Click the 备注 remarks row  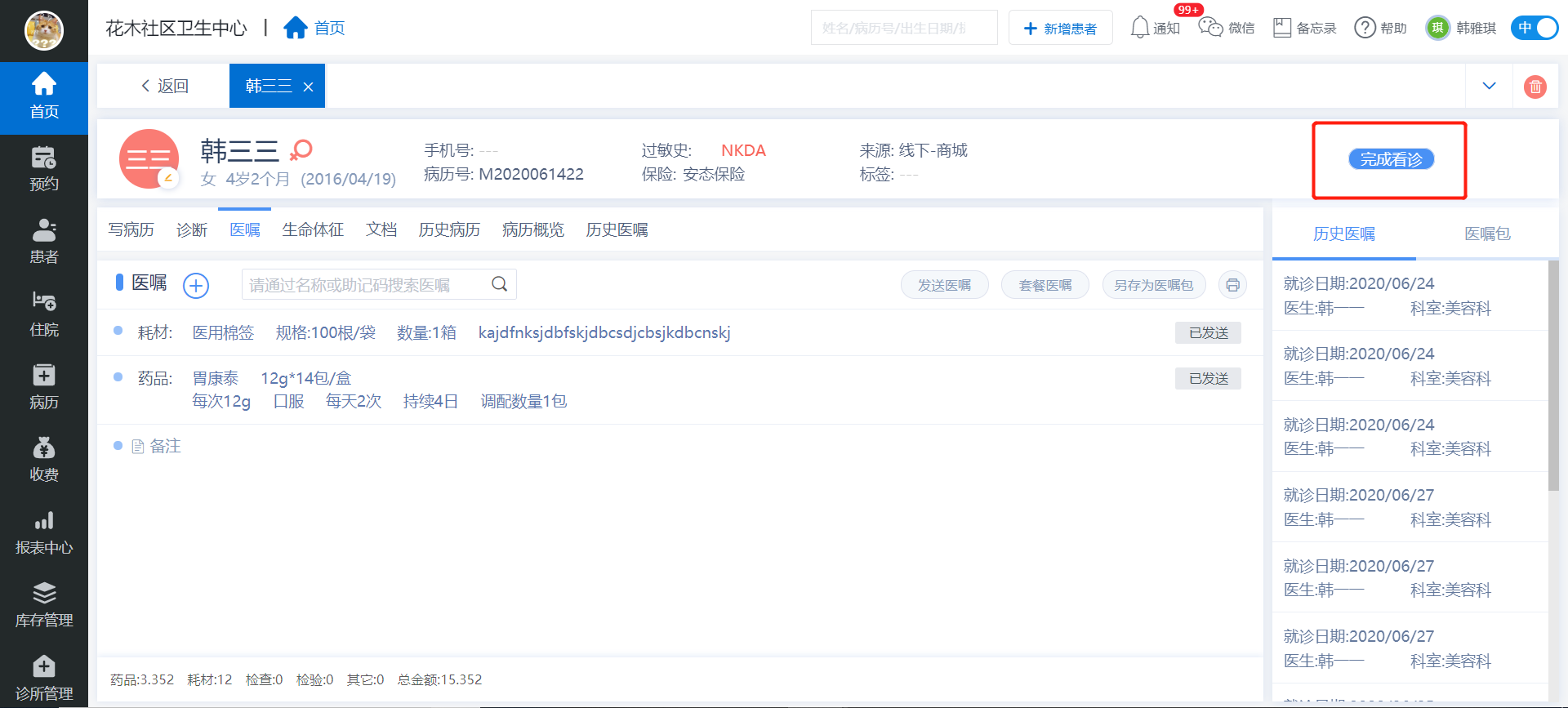(680, 447)
